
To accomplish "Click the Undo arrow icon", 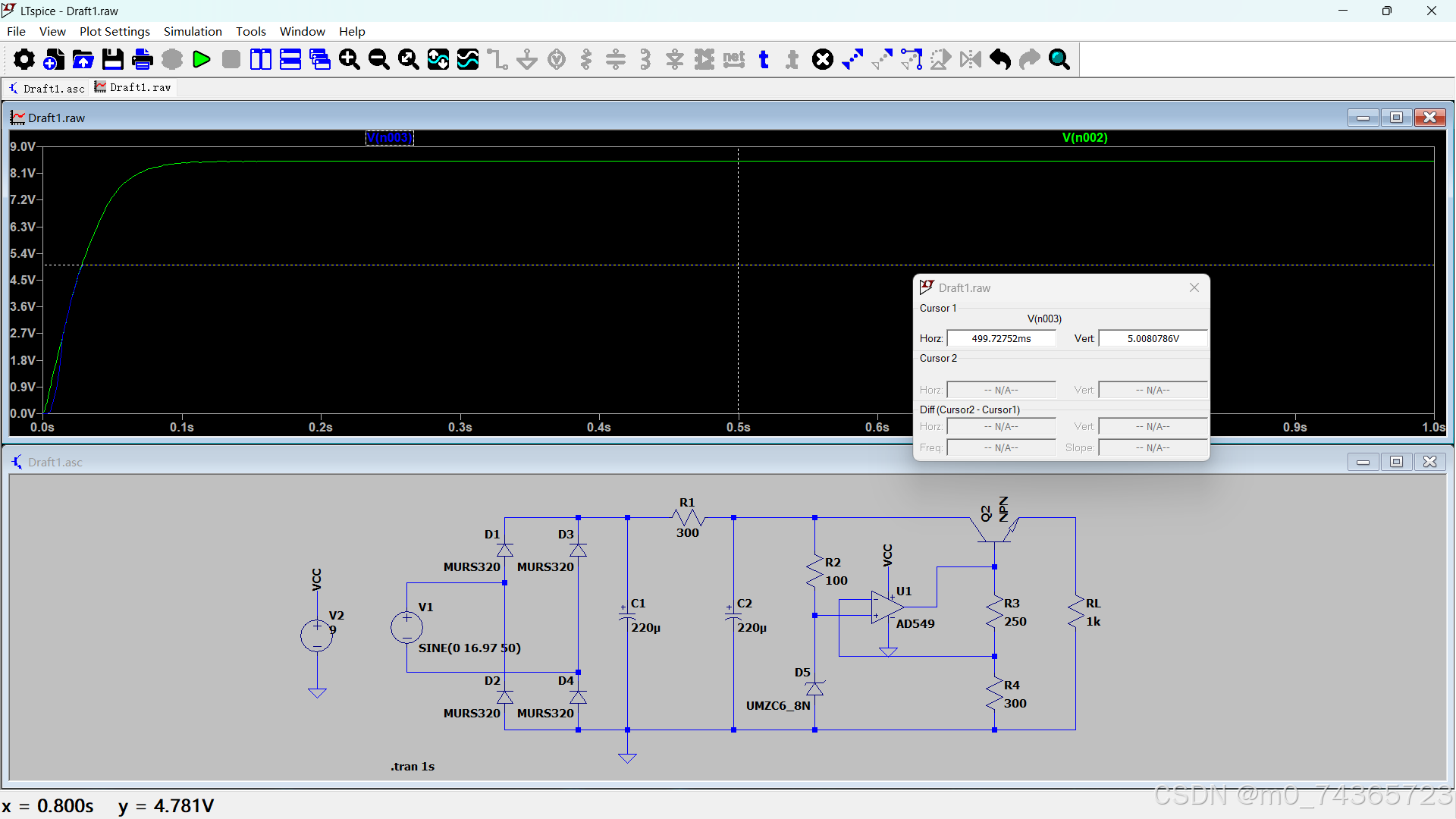I will [1000, 59].
